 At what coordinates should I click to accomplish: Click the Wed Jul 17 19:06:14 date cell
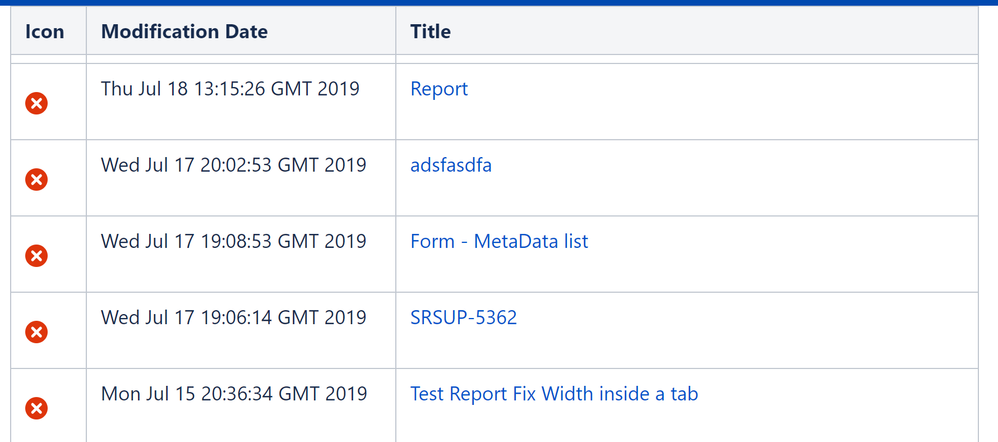[233, 318]
